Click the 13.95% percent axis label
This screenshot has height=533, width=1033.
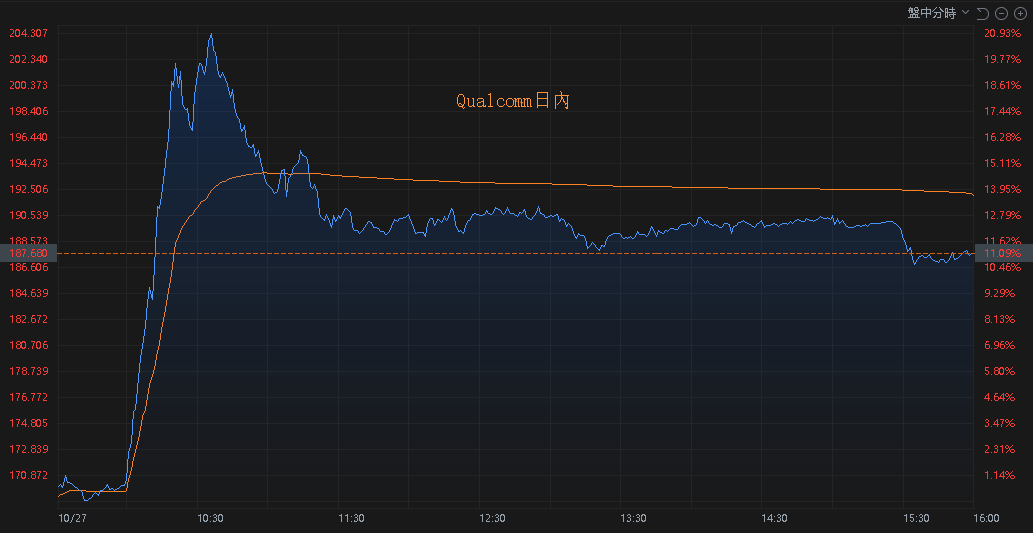click(x=1002, y=189)
